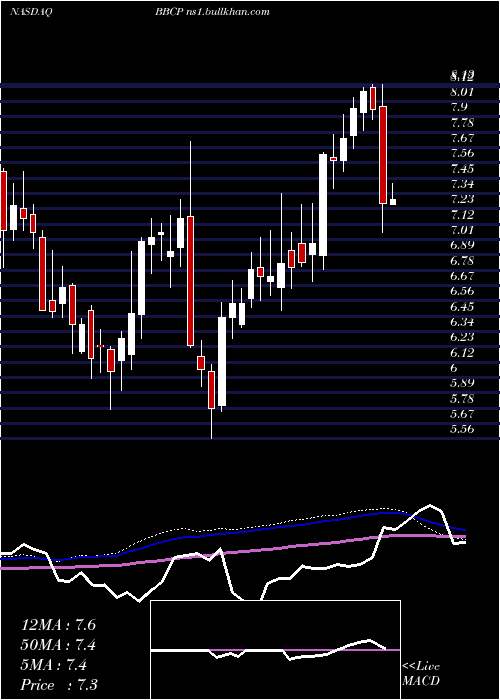Screen dimensions: 500x700
Task: Click the 6.45 price axis label
Action: point(462,307)
